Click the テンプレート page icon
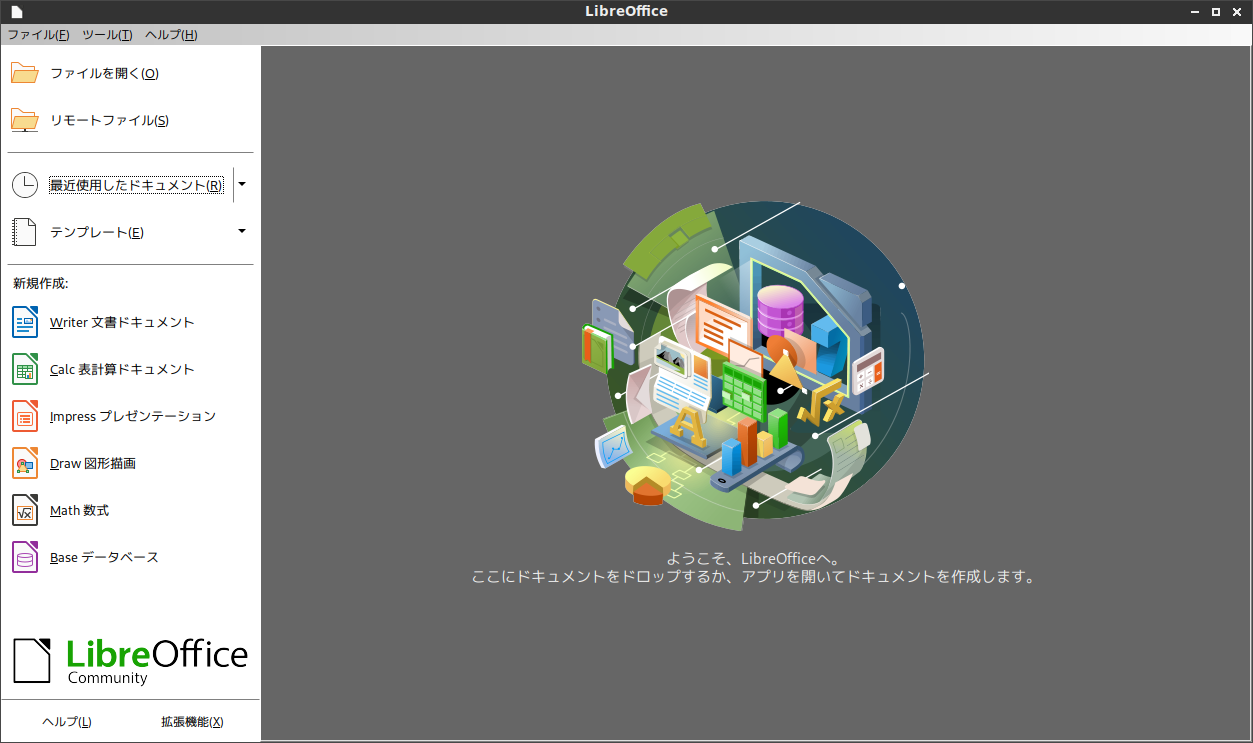Screen dimensions: 1253x743 [25, 232]
